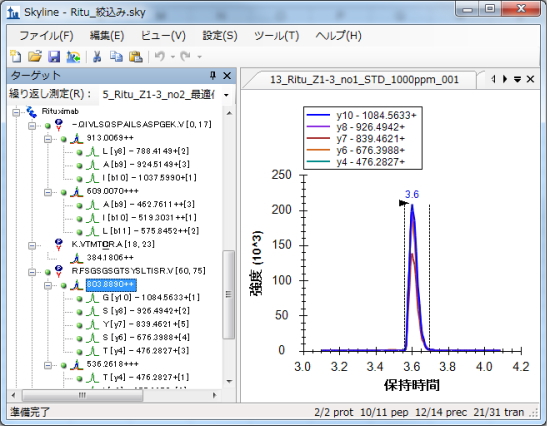Image resolution: width=550 pixels, height=430 pixels.
Task: Open the ファイル(F) menu
Action: [x=46, y=35]
